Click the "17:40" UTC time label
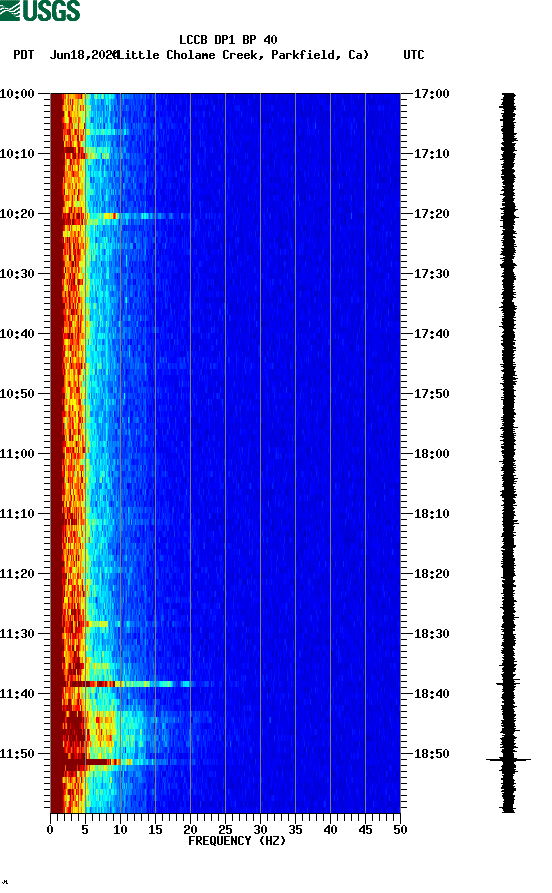The image size is (552, 893). click(x=432, y=334)
